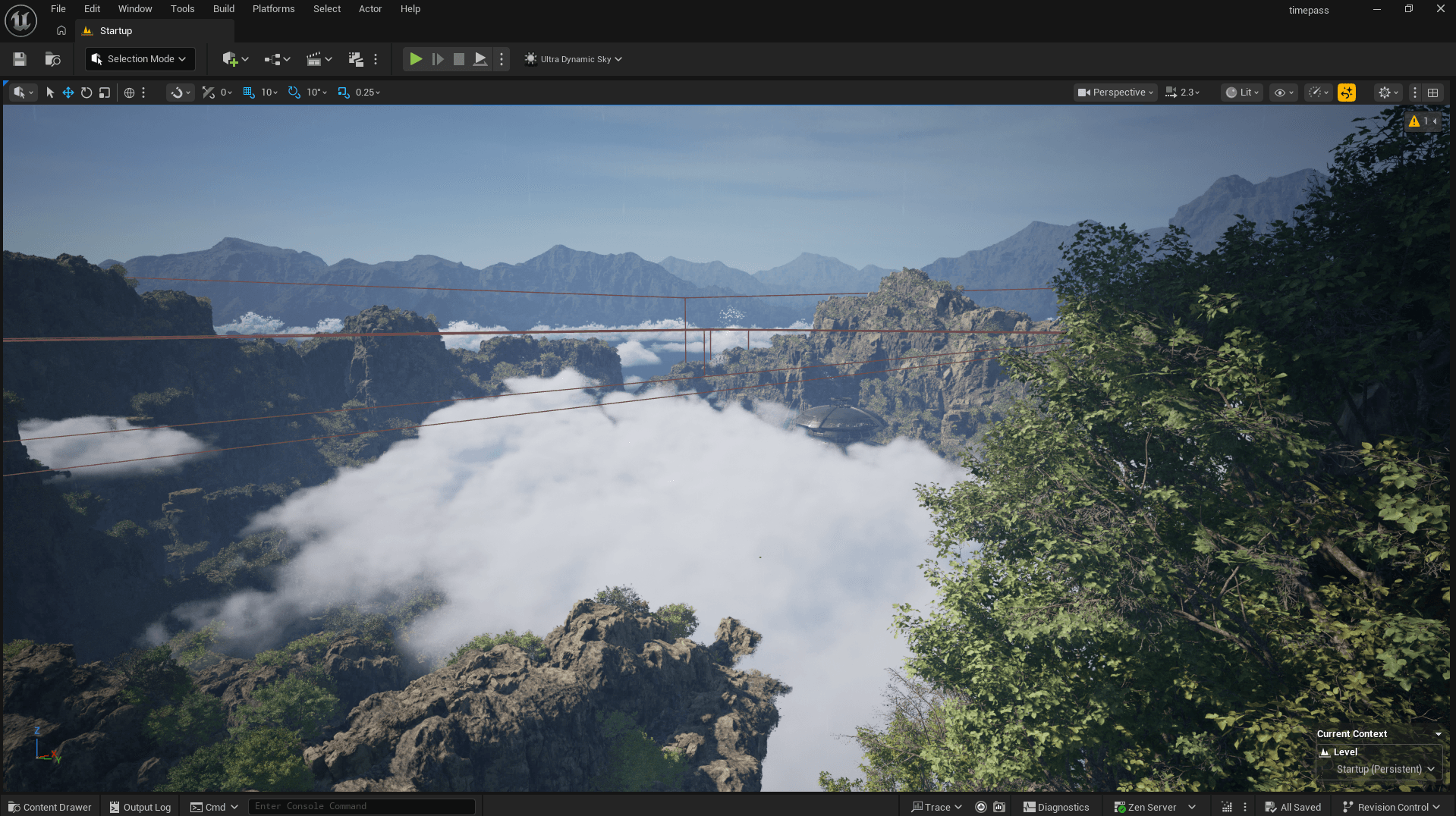Toggle rotation snapping icon
This screenshot has height=816, width=1456.
pos(294,93)
